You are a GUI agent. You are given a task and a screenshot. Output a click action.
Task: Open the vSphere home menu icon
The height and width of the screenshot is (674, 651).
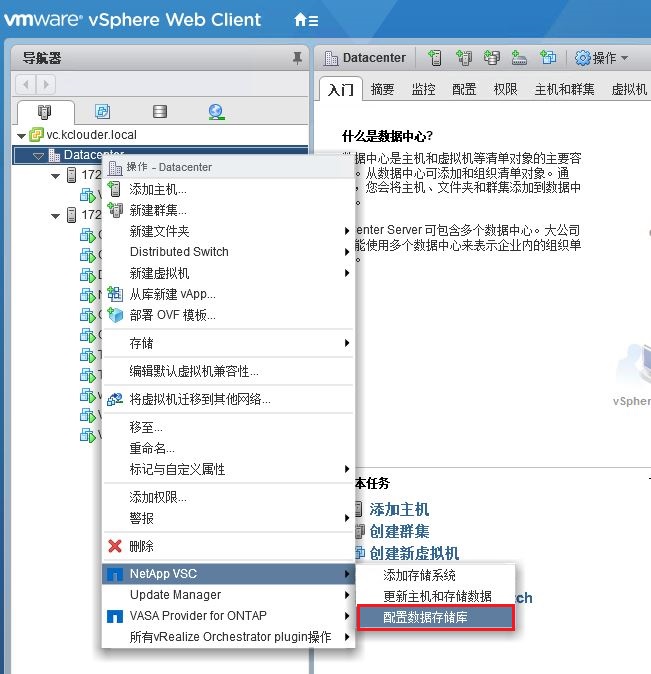pos(306,20)
